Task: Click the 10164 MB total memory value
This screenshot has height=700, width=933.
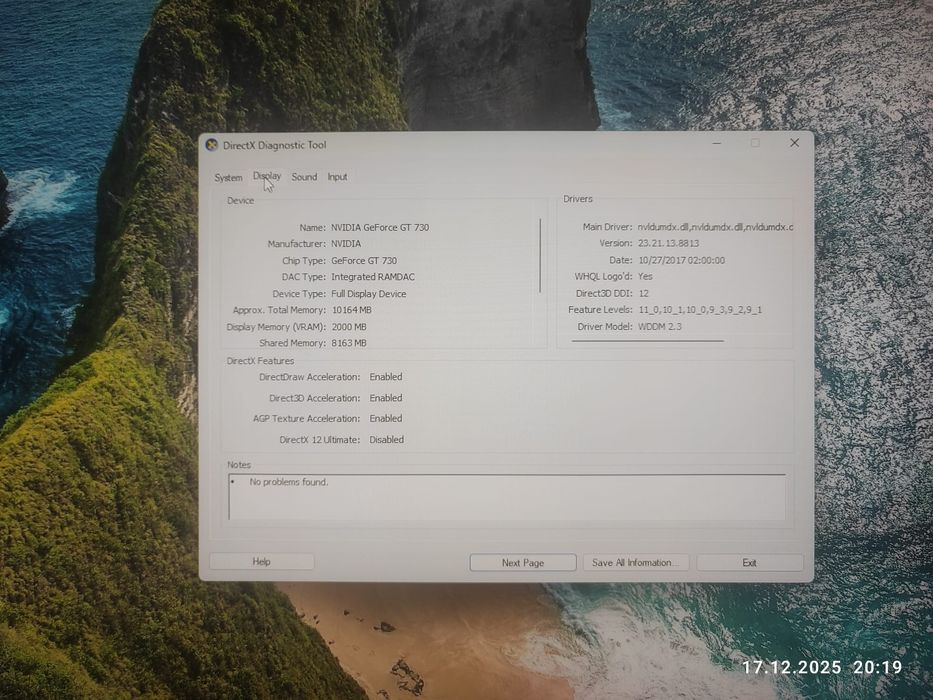Action: point(352,310)
